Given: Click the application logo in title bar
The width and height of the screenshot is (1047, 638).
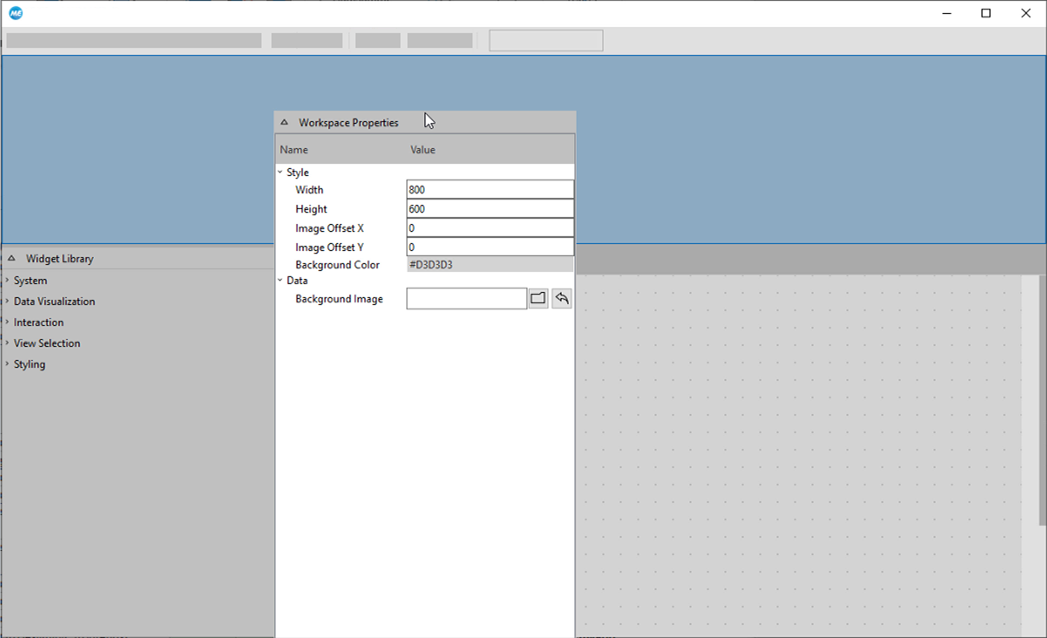Looking at the screenshot, I should (16, 13).
